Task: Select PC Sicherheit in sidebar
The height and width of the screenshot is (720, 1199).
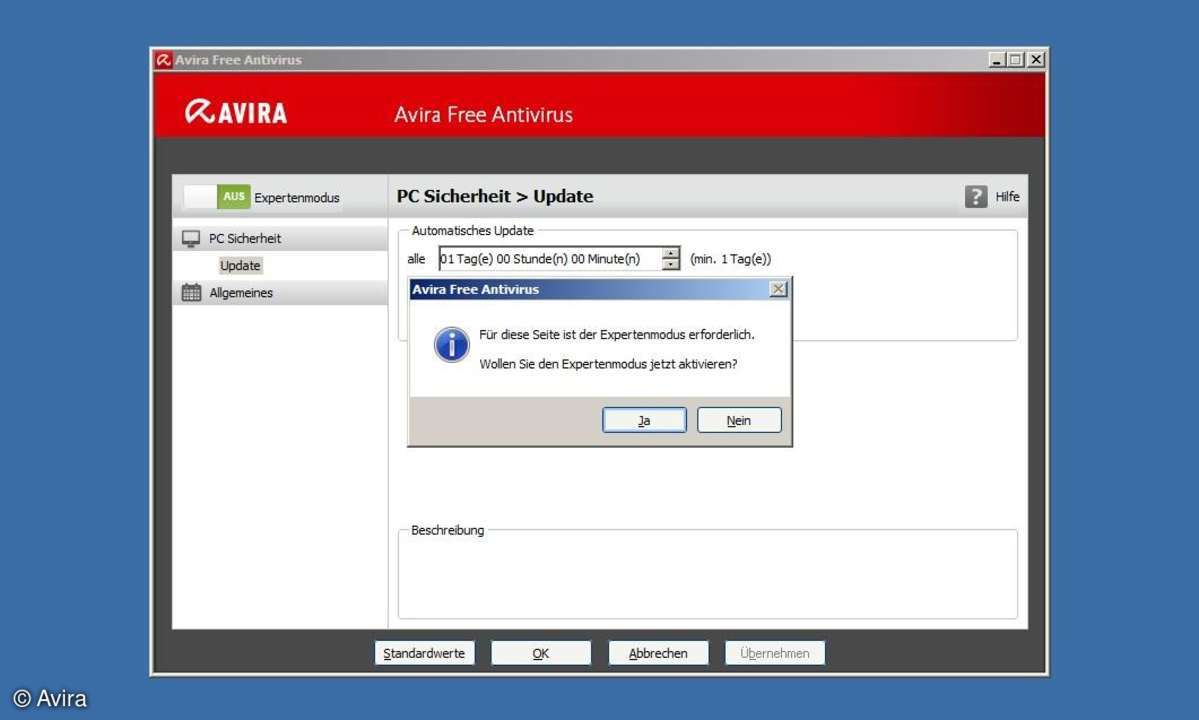Action: pyautogui.click(x=280, y=238)
